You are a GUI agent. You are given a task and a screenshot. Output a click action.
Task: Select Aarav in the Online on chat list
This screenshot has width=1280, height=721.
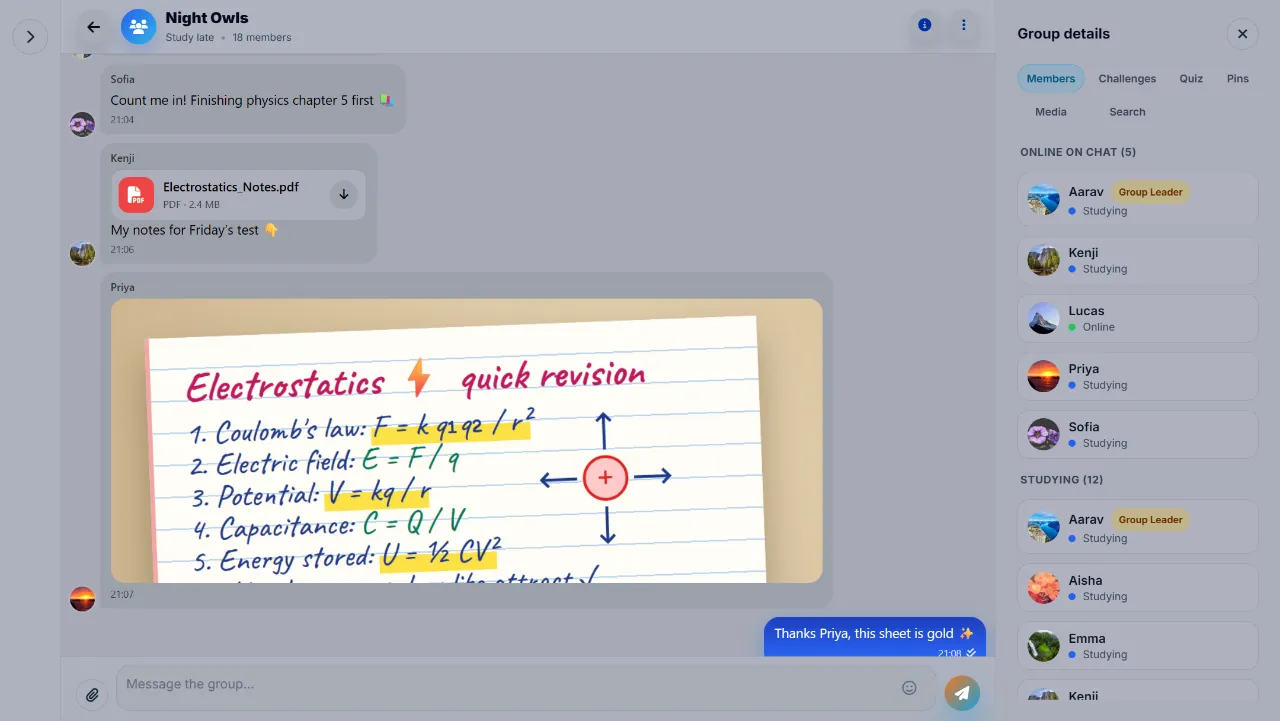[1138, 200]
